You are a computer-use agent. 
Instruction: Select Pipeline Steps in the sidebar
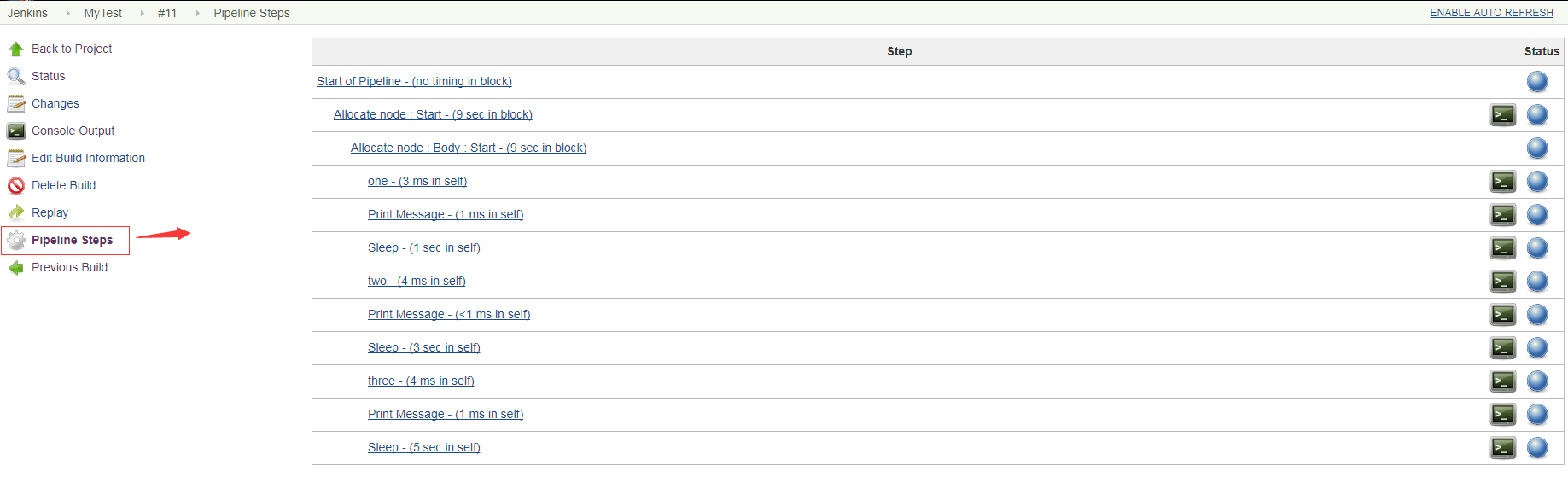(72, 241)
